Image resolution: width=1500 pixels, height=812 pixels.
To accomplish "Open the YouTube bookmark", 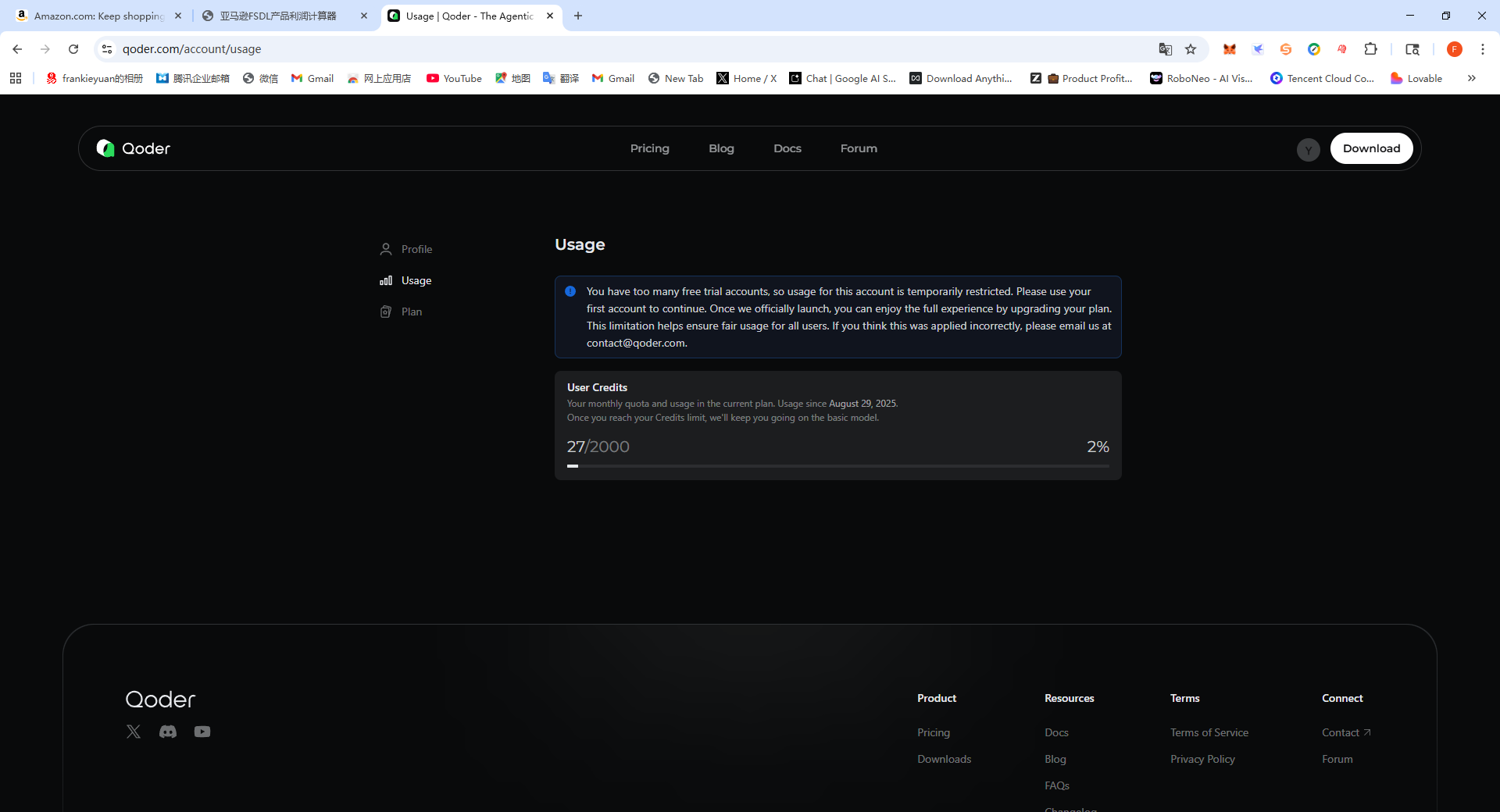I will click(x=454, y=78).
